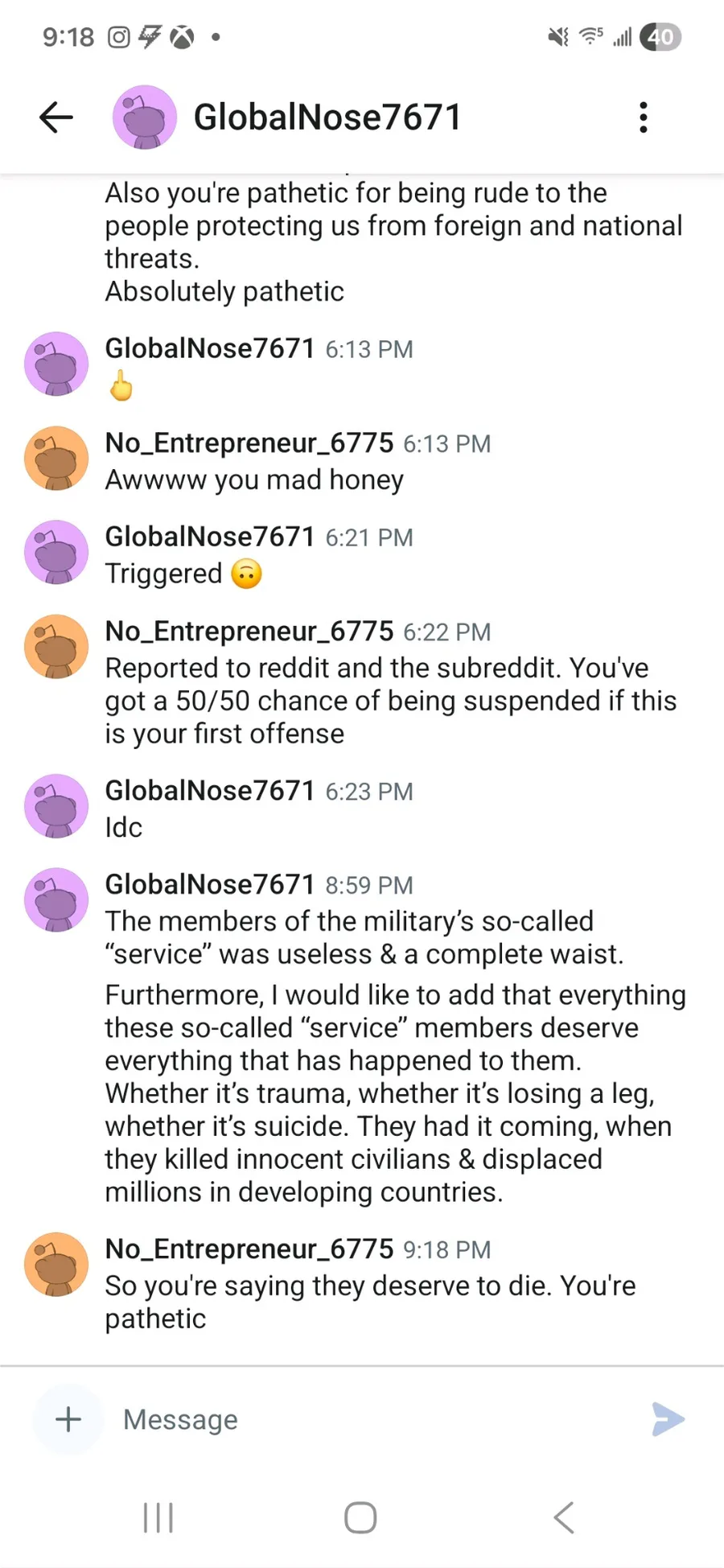Tap GlobalNose7671 avatar at 8:59 PM message

[x=56, y=899]
